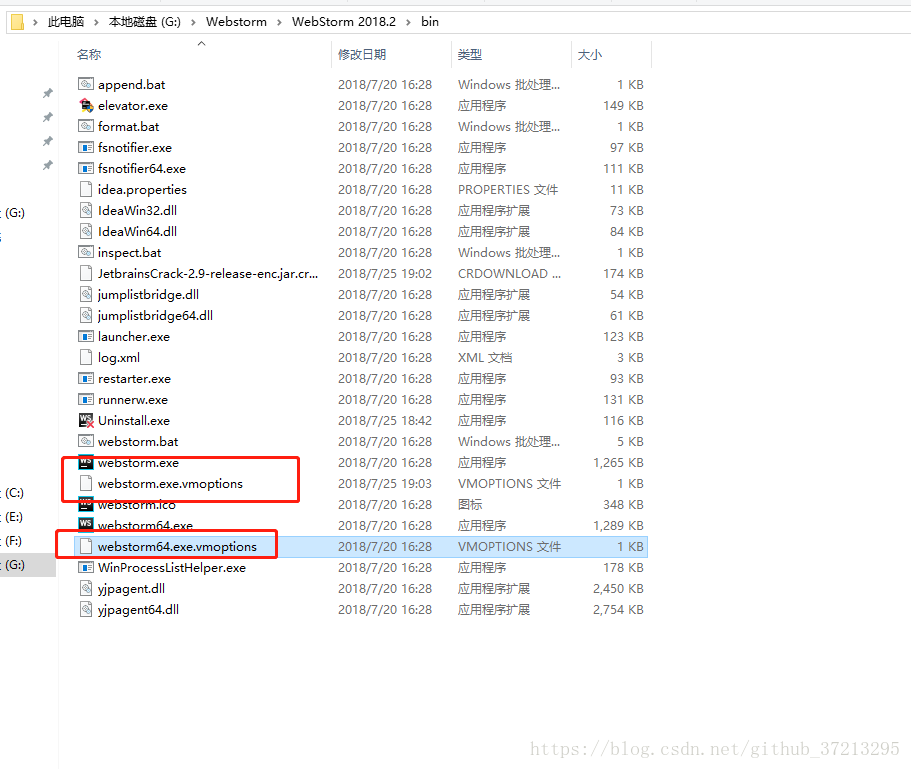Select the webstorm64.exe.vmoptions file name
The image size is (911, 769).
(x=177, y=547)
